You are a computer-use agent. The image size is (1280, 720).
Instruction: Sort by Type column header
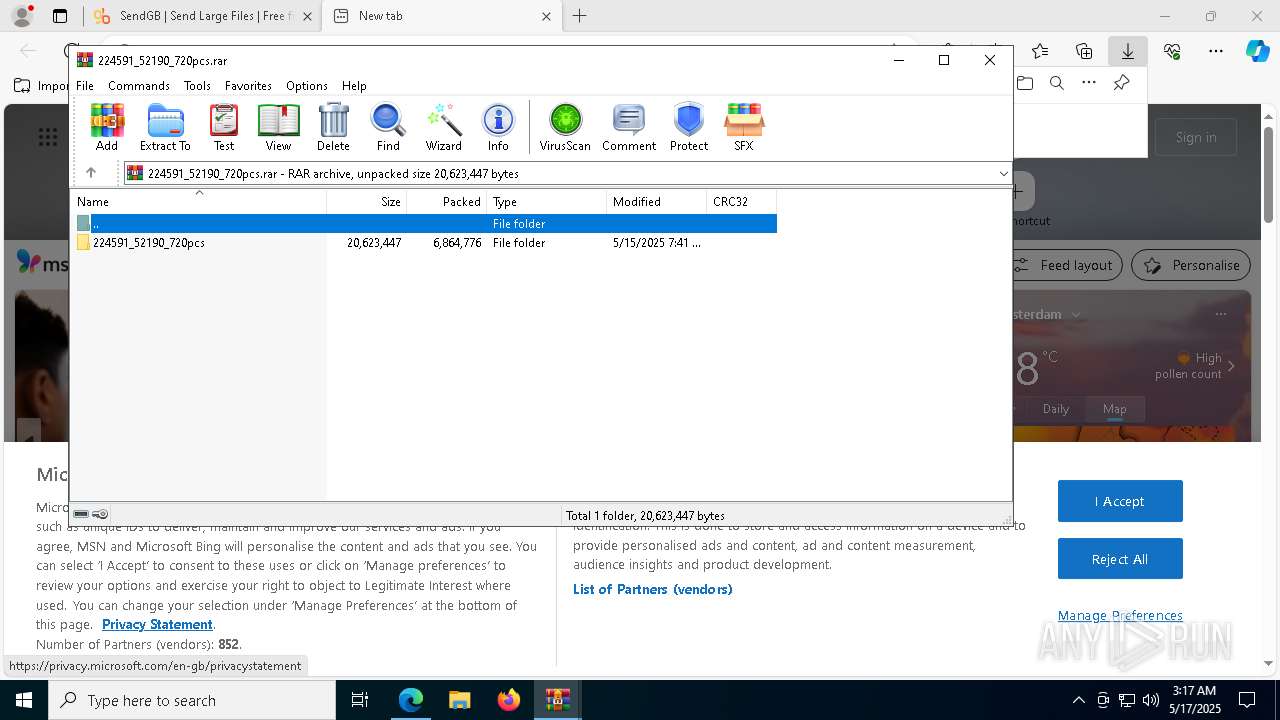[547, 201]
